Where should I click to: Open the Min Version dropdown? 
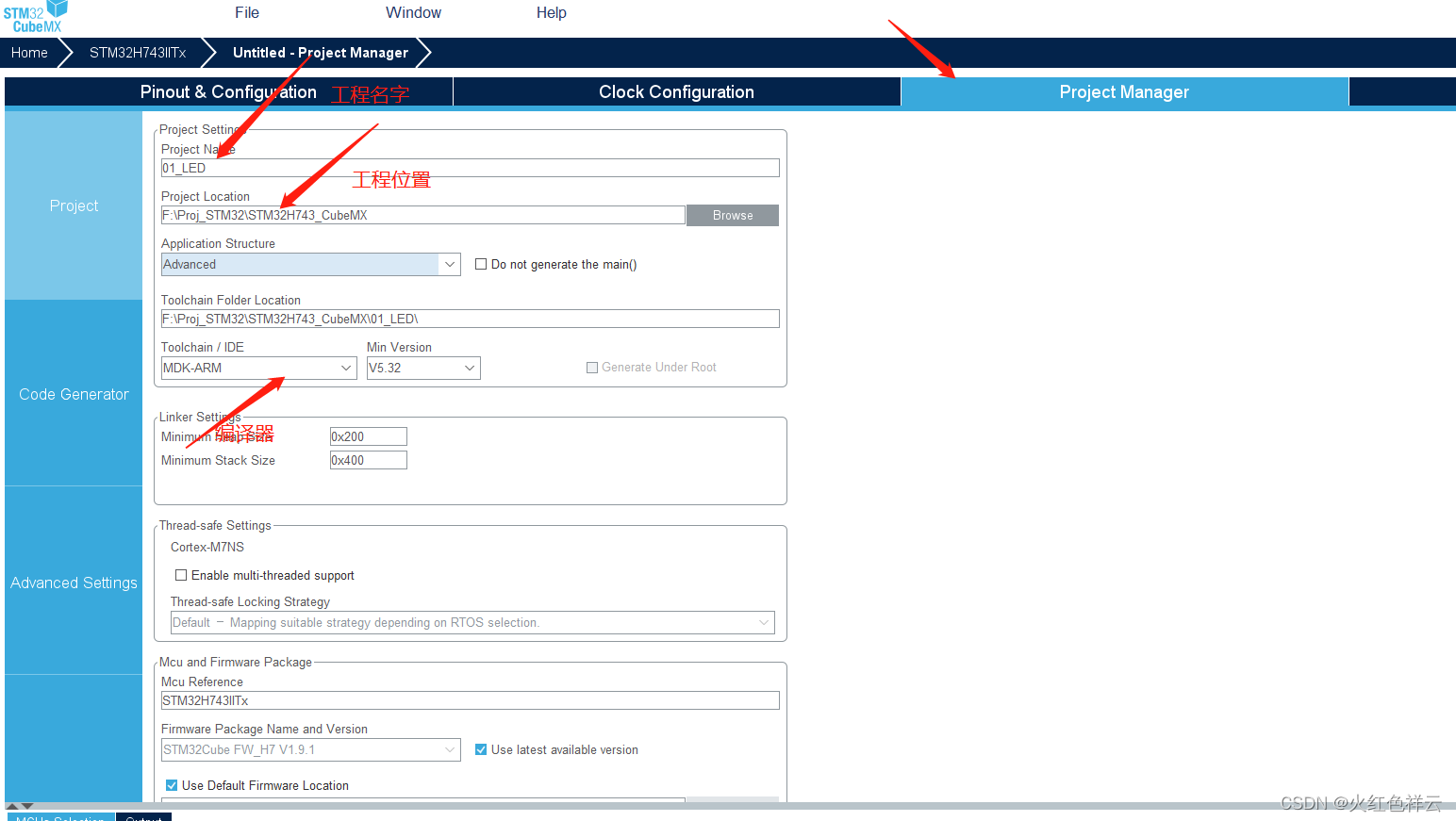pos(423,368)
